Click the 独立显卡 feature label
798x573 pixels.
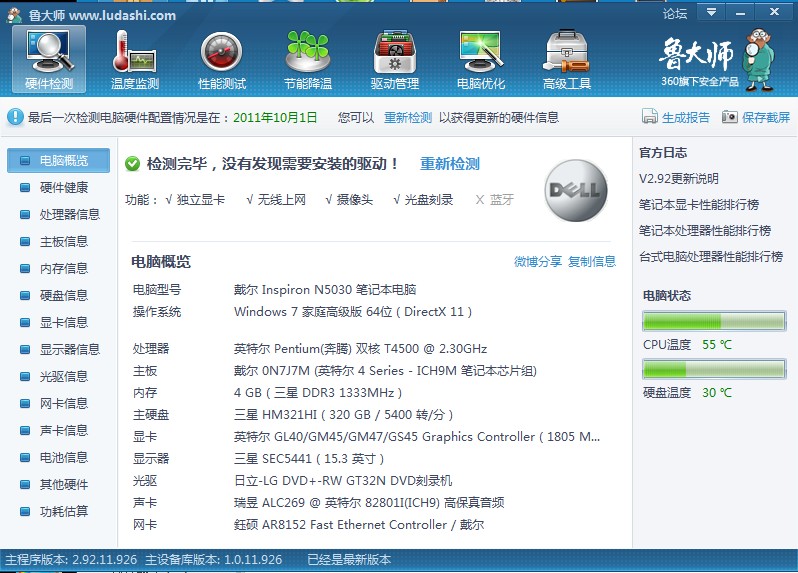click(201, 199)
